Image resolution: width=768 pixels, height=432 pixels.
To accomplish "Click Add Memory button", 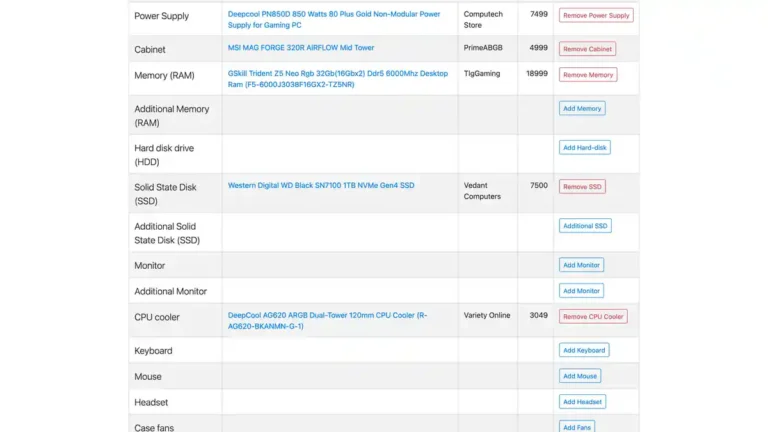I will coord(582,108).
